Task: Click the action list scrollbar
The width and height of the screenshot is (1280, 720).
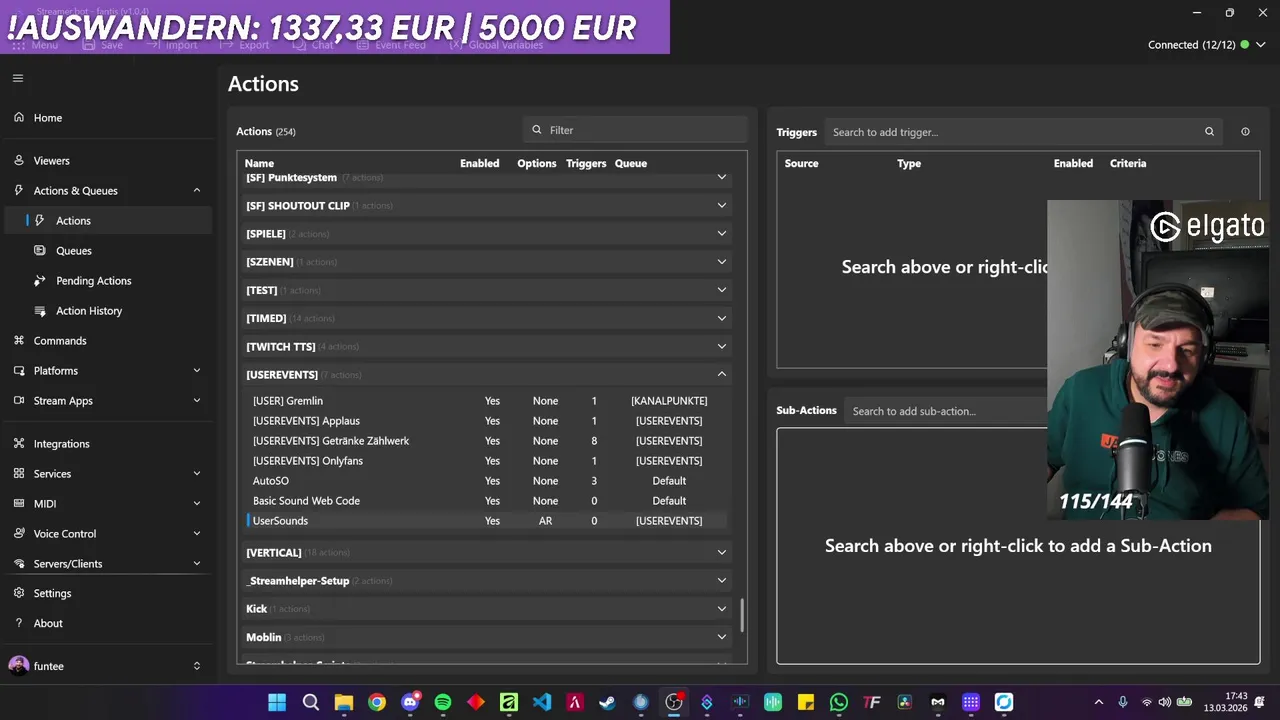Action: coord(742,616)
